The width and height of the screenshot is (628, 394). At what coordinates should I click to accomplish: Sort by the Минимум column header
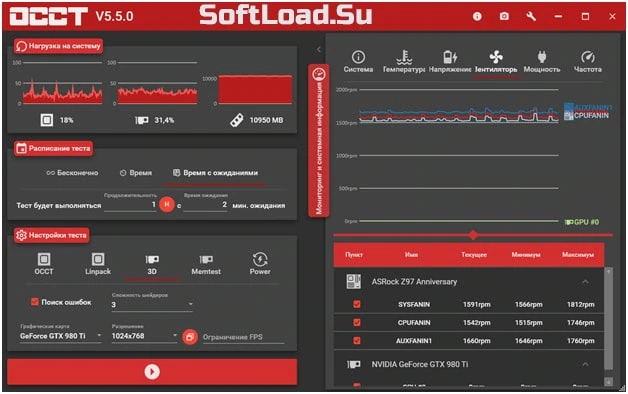coord(526,255)
